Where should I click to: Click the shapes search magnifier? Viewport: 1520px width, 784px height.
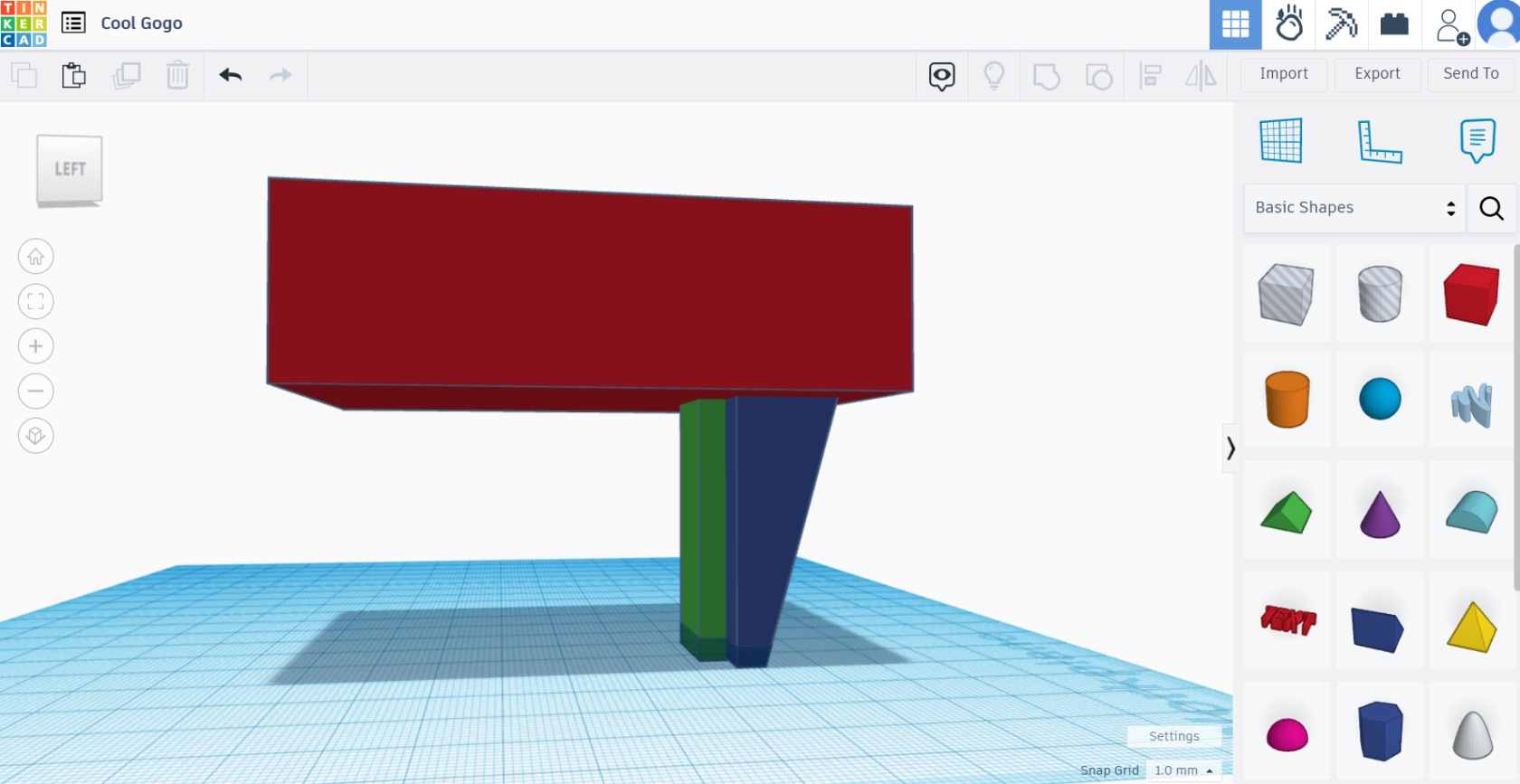coord(1491,208)
